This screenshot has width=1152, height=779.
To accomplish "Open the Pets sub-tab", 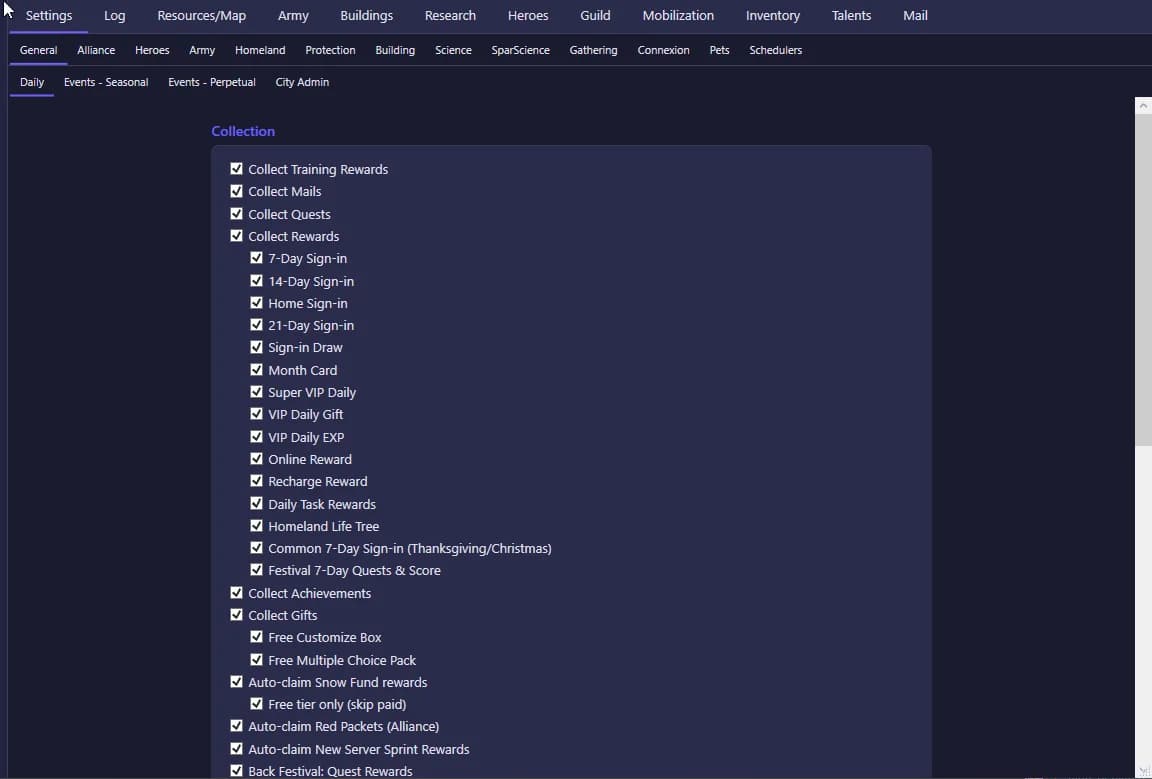I will tap(719, 50).
